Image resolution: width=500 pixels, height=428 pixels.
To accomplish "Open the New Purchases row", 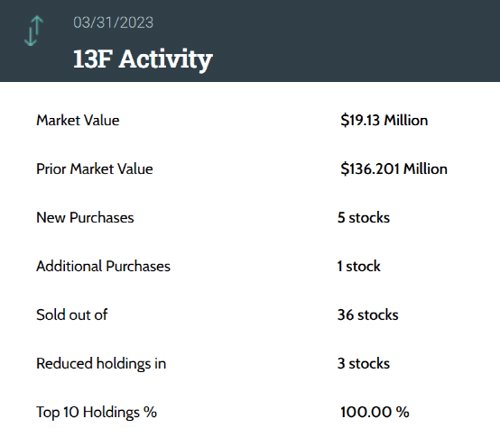I will click(250, 218).
